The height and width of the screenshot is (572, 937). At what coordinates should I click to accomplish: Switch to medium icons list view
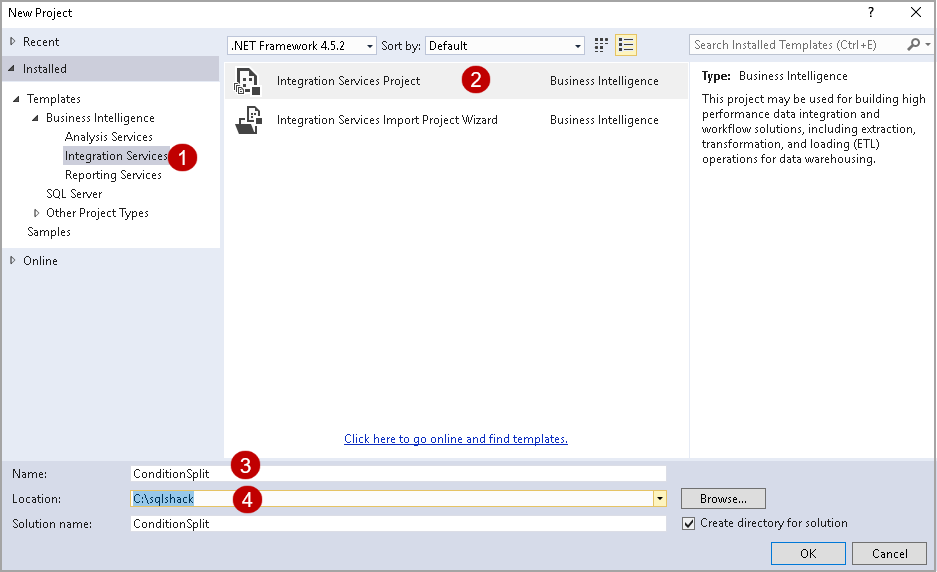click(626, 45)
